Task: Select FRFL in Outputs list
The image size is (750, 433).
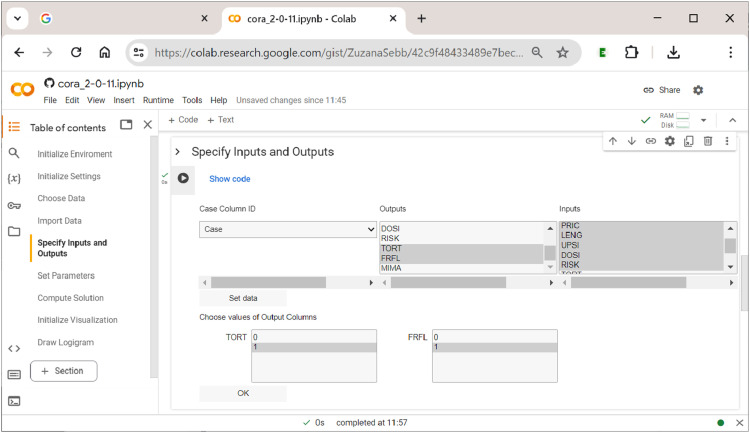Action: coord(462,258)
